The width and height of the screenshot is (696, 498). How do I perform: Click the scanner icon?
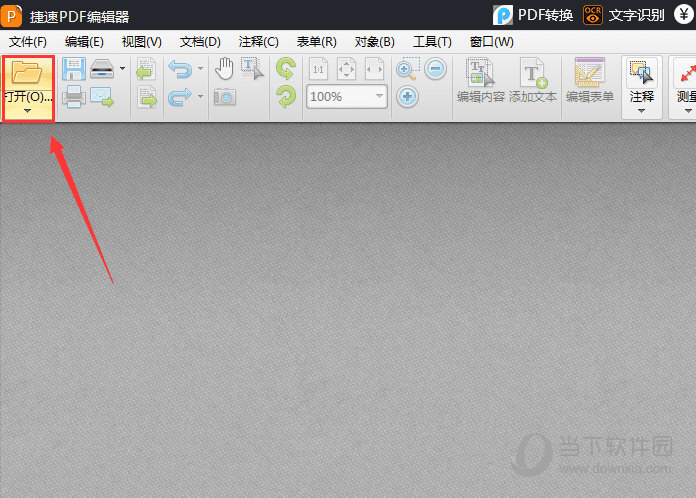pos(103,69)
